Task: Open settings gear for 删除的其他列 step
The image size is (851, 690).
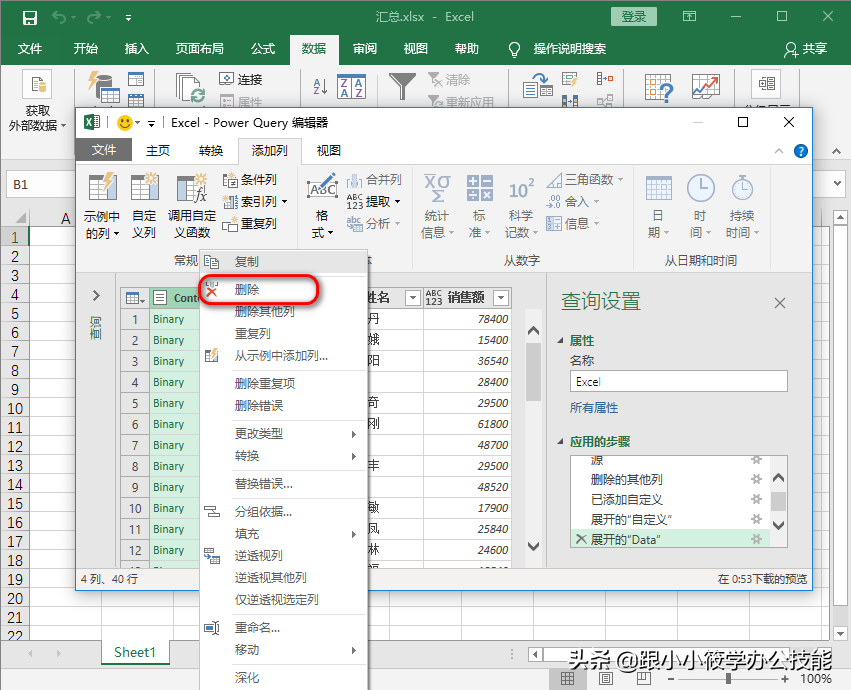Action: pyautogui.click(x=757, y=480)
